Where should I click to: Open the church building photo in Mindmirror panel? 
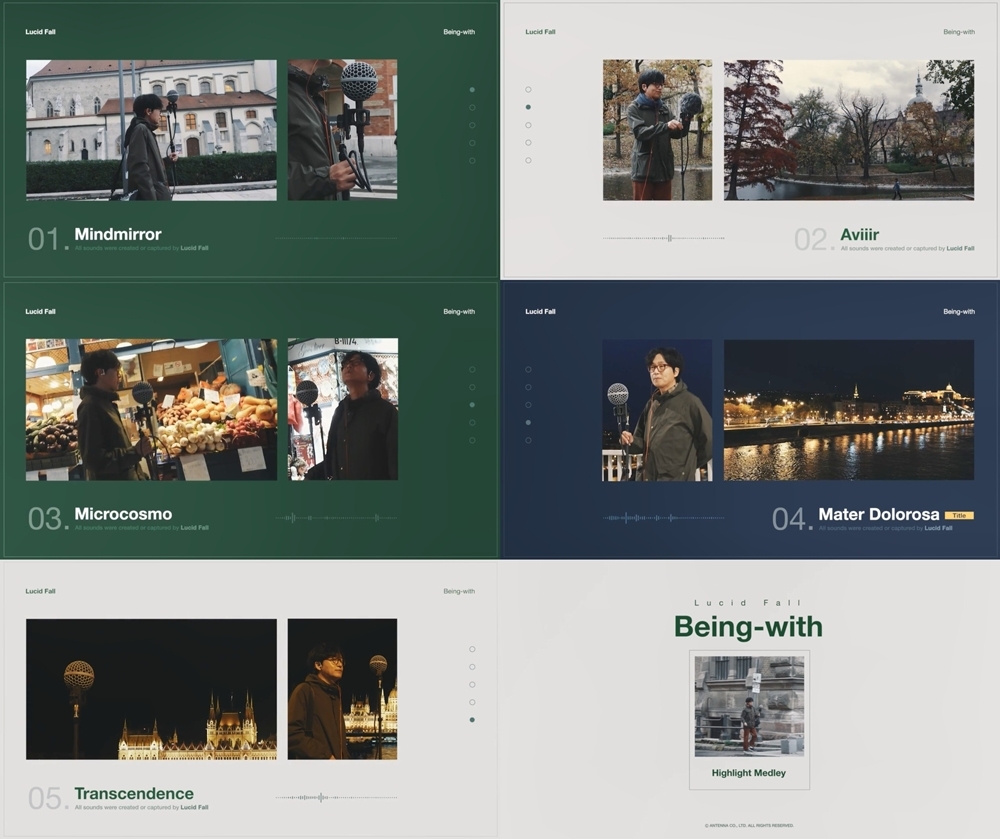point(151,130)
